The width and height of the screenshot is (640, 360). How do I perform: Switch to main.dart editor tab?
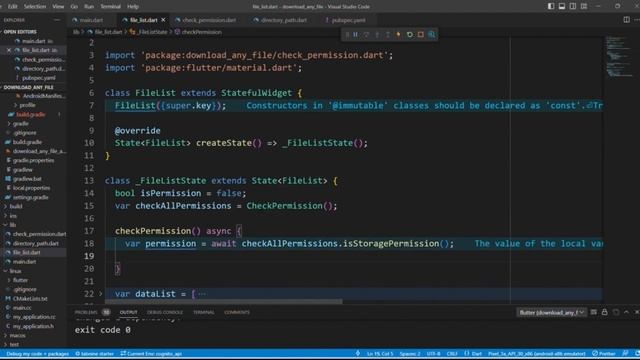[91, 20]
